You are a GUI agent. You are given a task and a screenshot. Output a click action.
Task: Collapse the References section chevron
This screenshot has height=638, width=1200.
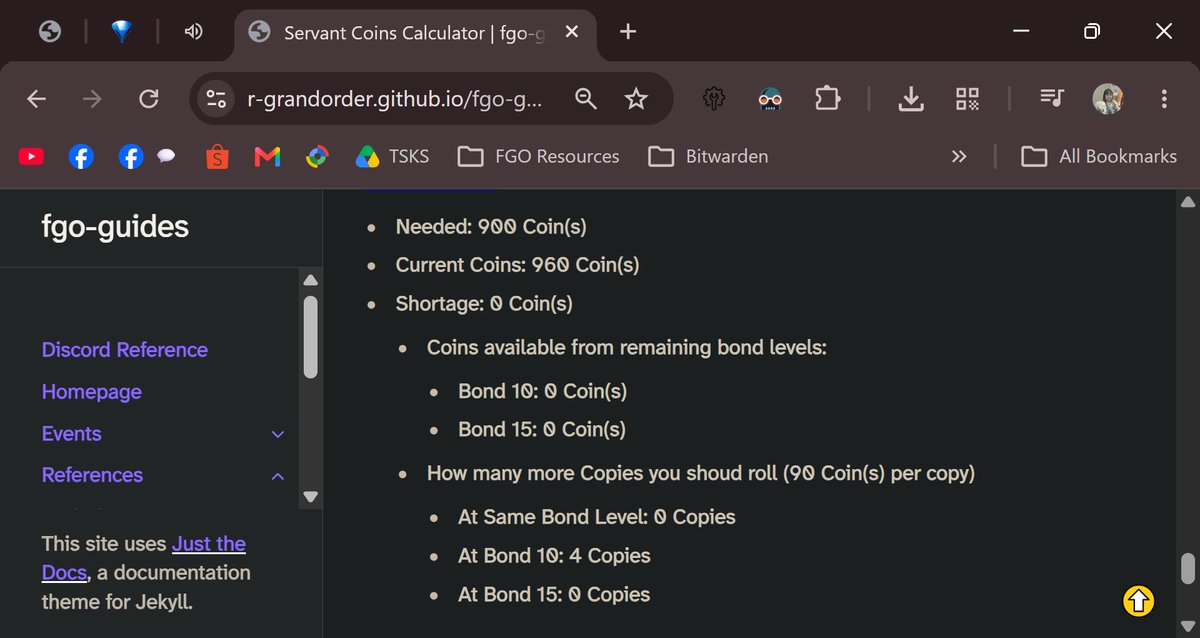(278, 476)
